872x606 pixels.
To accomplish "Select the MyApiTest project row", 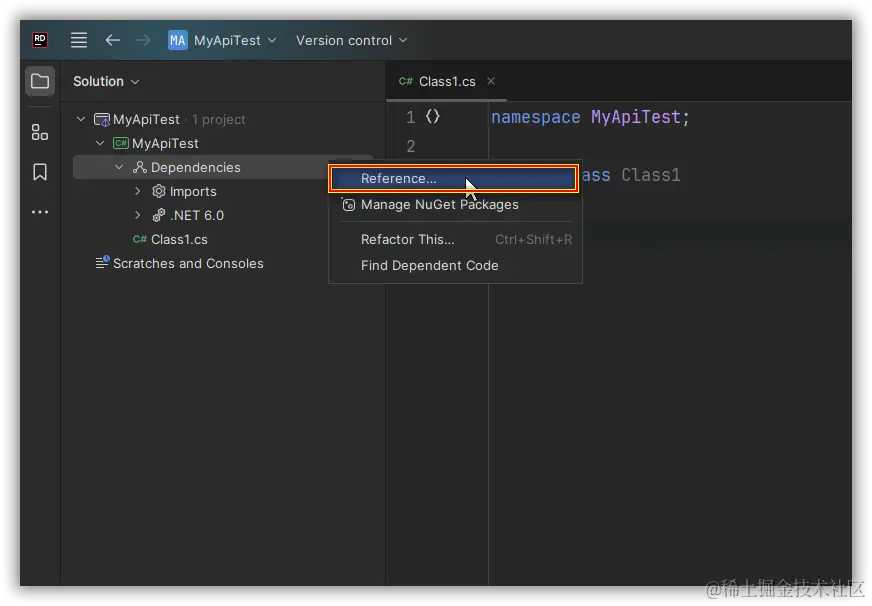I will pyautogui.click(x=222, y=143).
